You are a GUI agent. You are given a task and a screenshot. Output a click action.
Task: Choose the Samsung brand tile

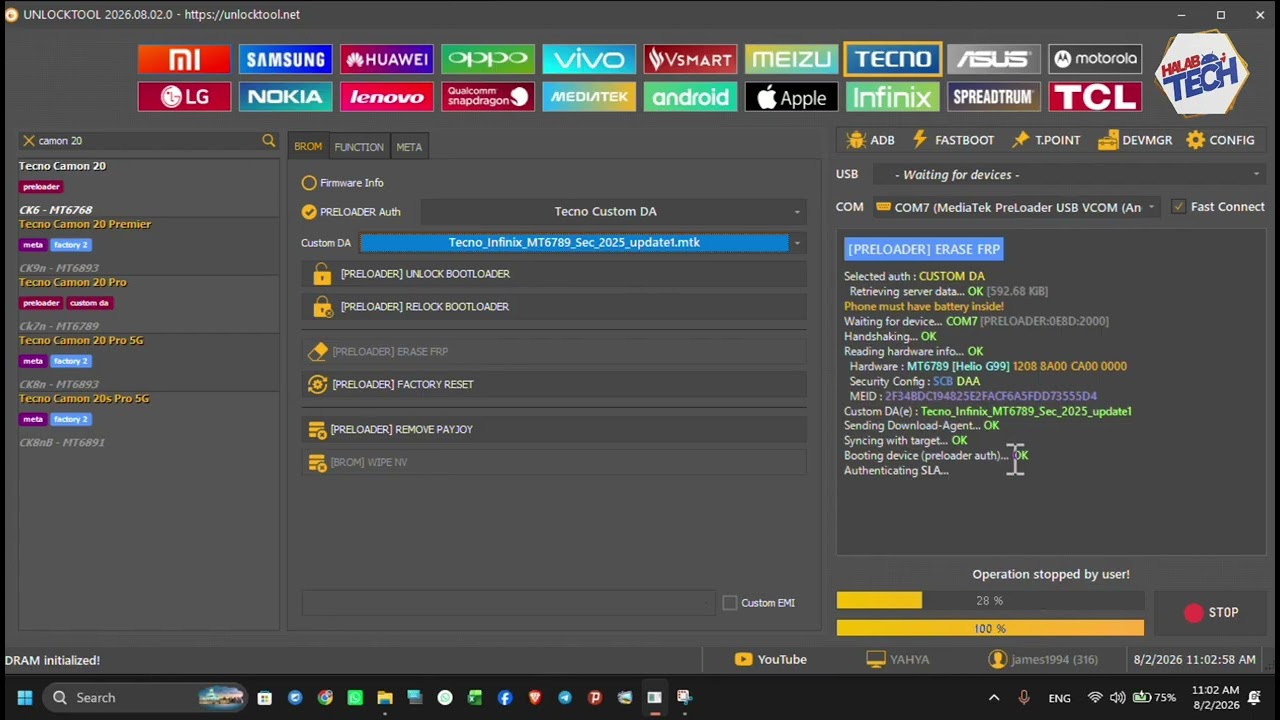pyautogui.click(x=285, y=60)
